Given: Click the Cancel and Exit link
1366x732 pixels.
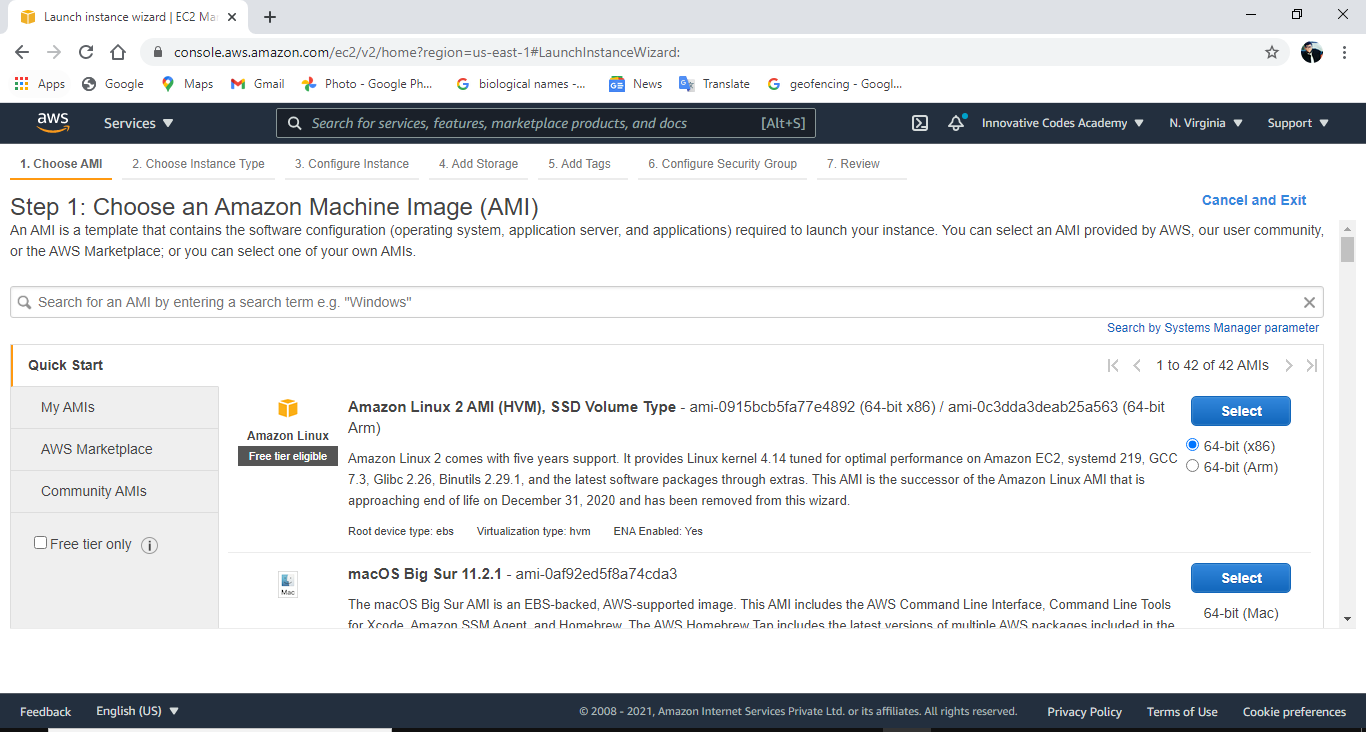Looking at the screenshot, I should click(1254, 200).
